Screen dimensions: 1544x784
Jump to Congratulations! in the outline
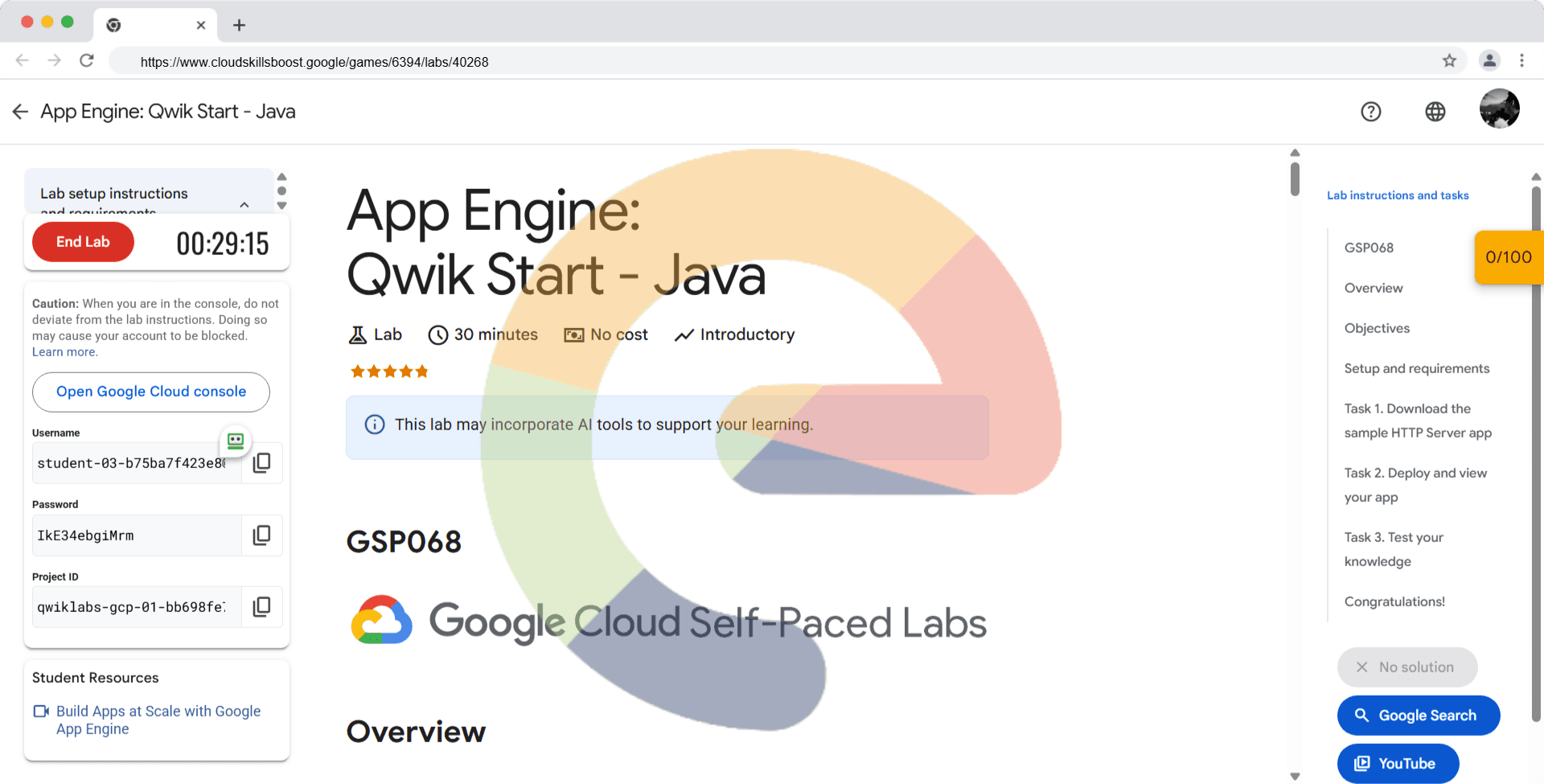pyautogui.click(x=1394, y=601)
